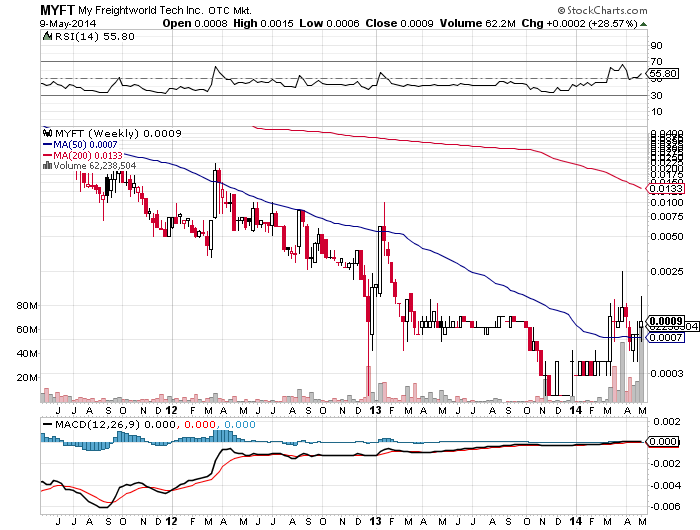Click the red MA(200) 0.0133 legend

pyautogui.click(x=83, y=155)
